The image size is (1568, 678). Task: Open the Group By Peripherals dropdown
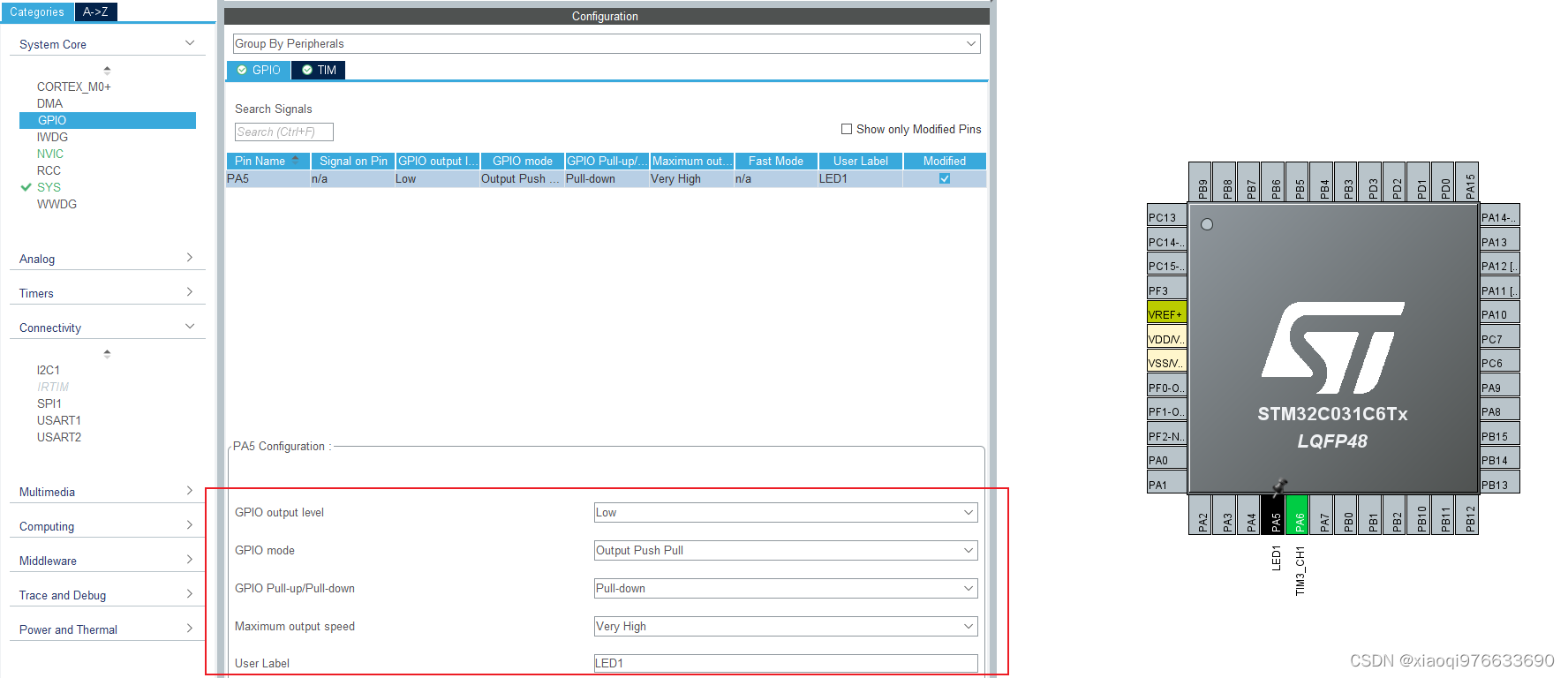click(607, 43)
